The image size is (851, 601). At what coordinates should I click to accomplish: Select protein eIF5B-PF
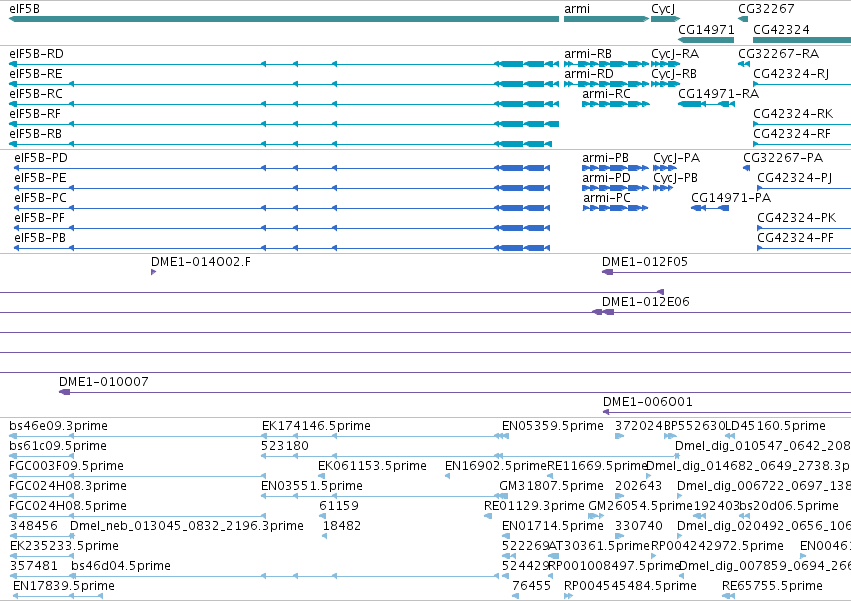click(282, 228)
